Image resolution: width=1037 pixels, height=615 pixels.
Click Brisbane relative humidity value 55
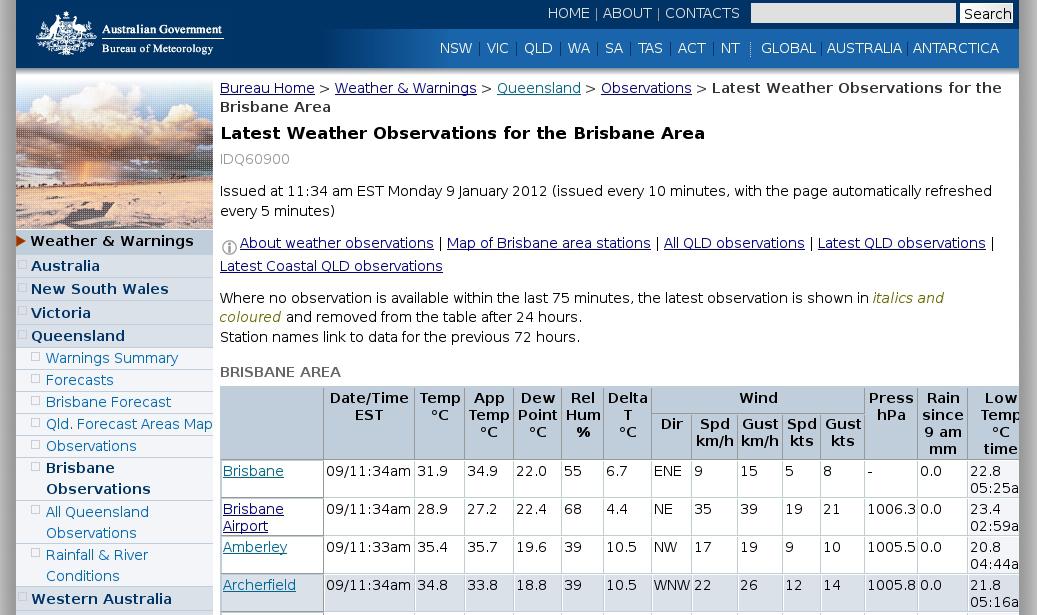(x=573, y=471)
